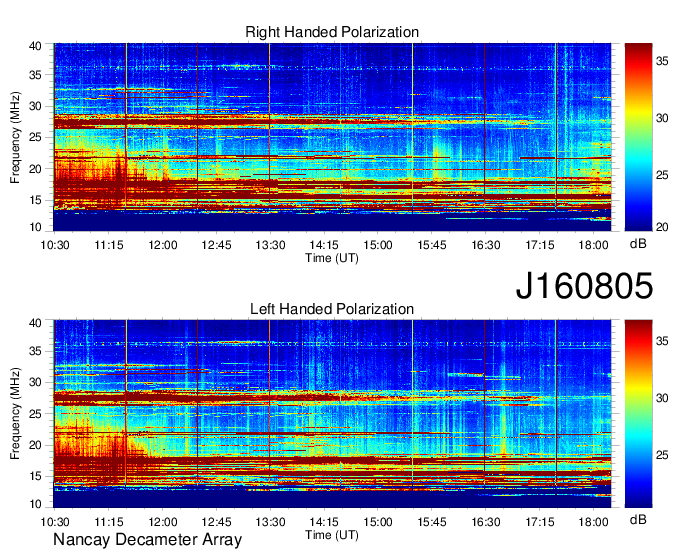680x552 pixels.
Task: Click the 15:00 time tick on Right Handed plot
Action: 378,245
